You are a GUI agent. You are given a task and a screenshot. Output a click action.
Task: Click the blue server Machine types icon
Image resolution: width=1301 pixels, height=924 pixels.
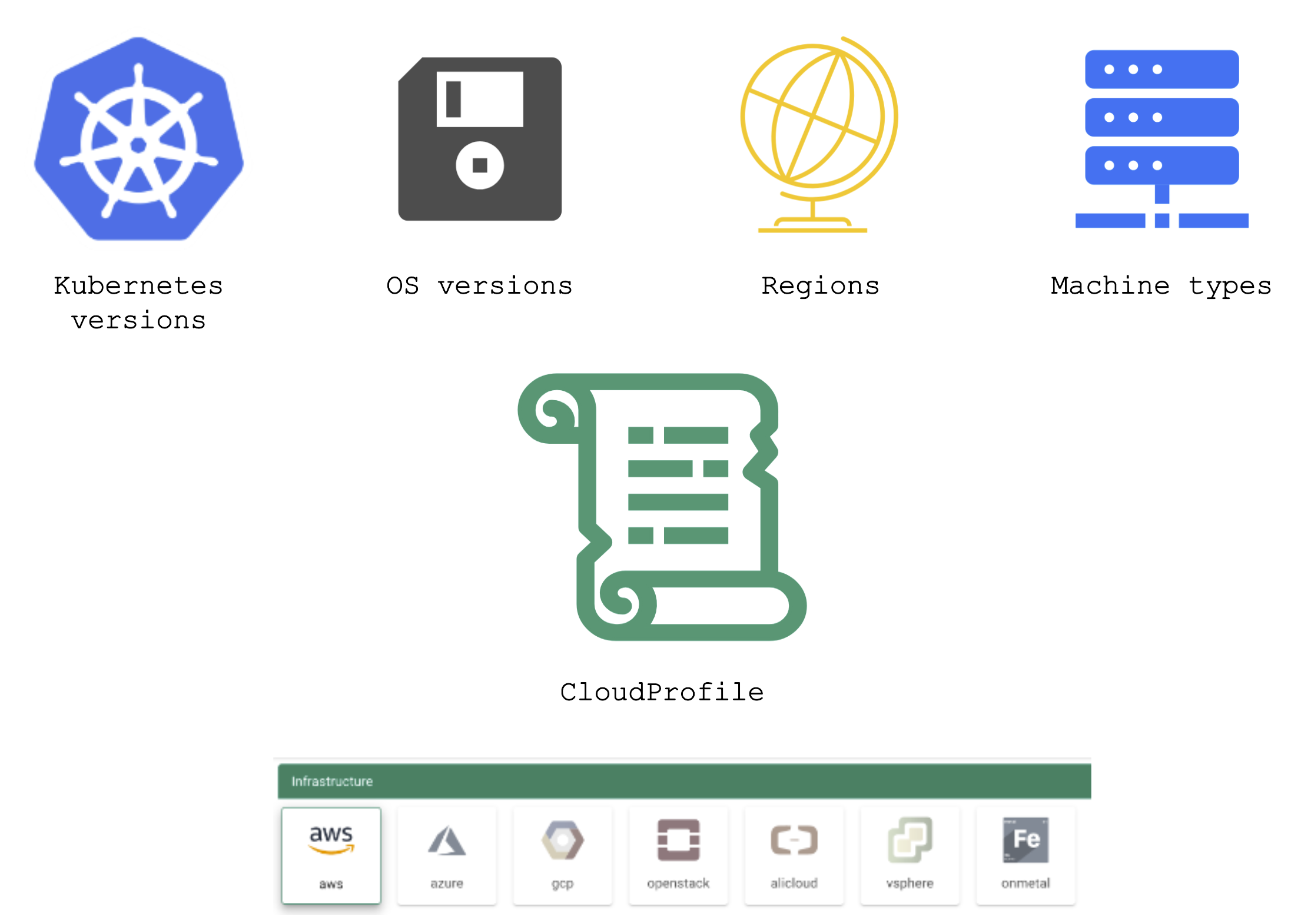(1161, 138)
